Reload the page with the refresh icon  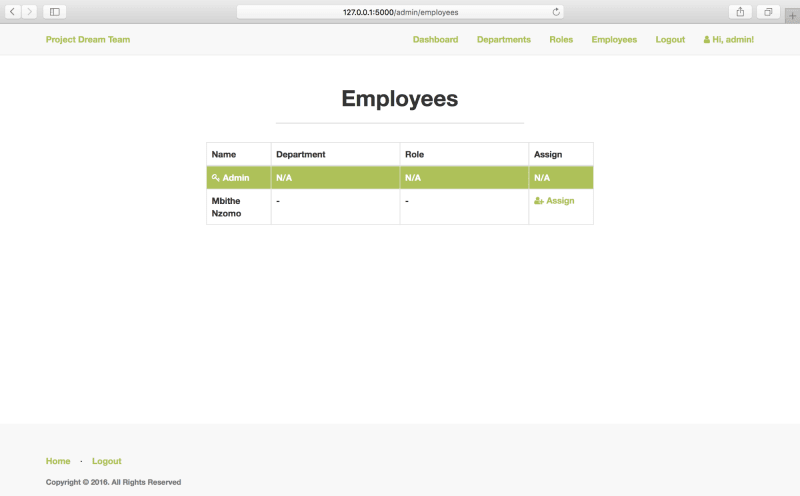pyautogui.click(x=556, y=12)
